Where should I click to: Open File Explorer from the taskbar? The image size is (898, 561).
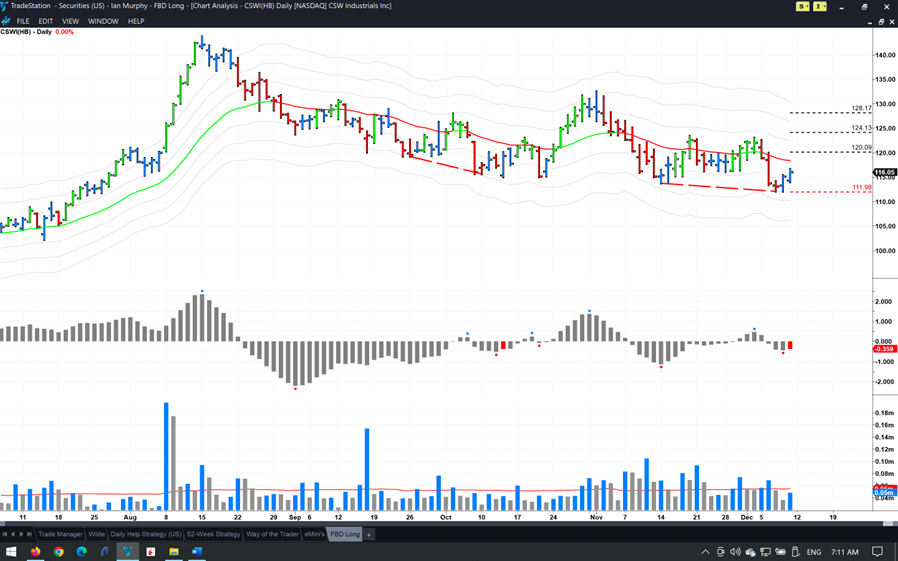pos(174,552)
